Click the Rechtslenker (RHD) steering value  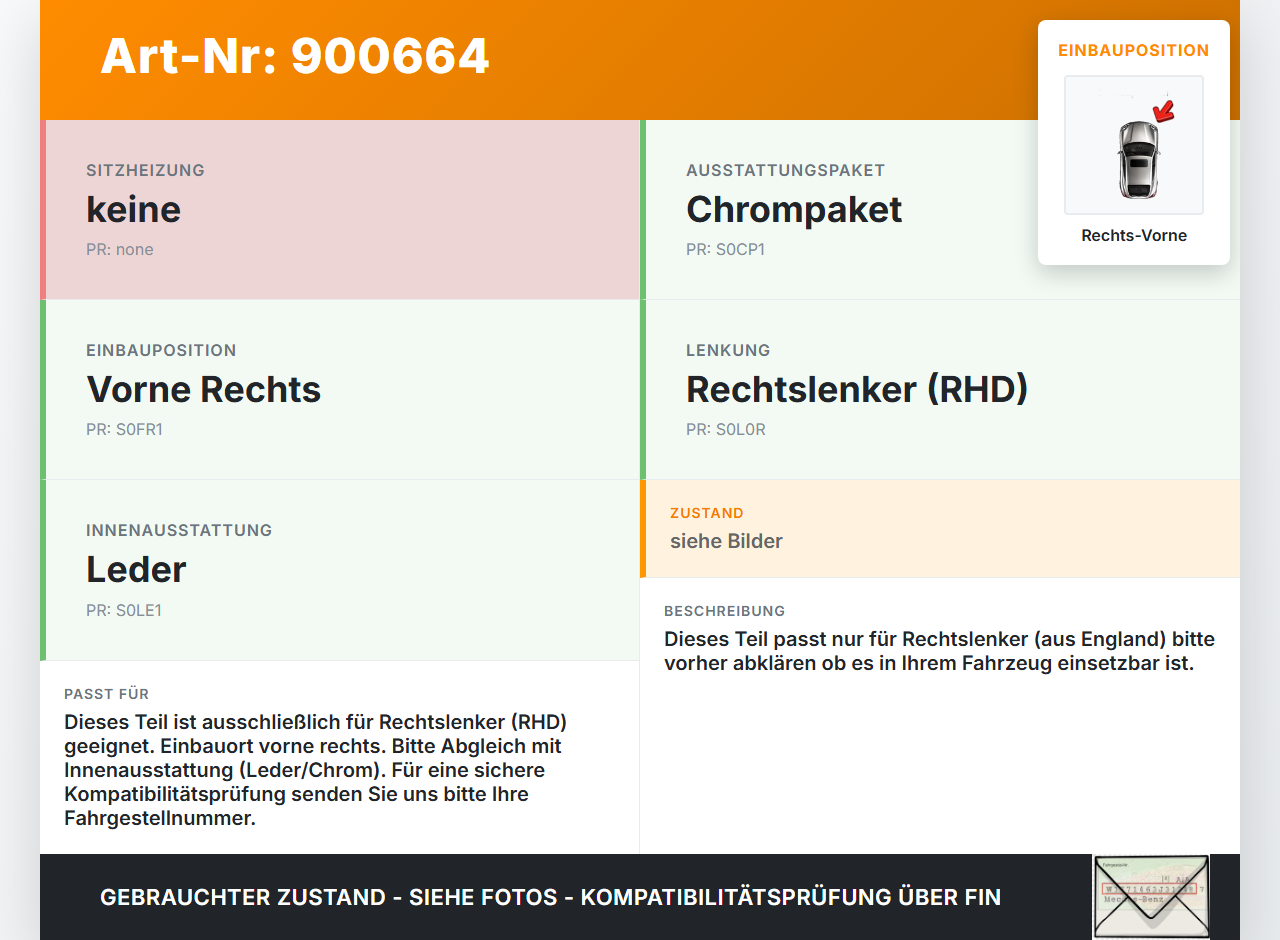click(x=857, y=389)
